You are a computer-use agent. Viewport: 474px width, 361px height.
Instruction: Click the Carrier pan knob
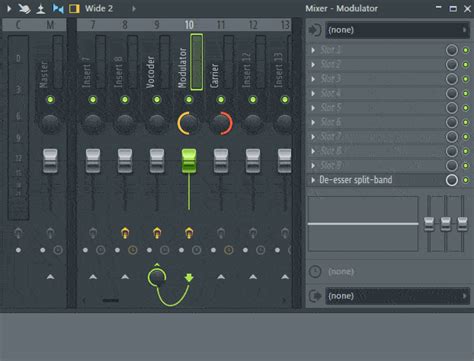pos(221,123)
